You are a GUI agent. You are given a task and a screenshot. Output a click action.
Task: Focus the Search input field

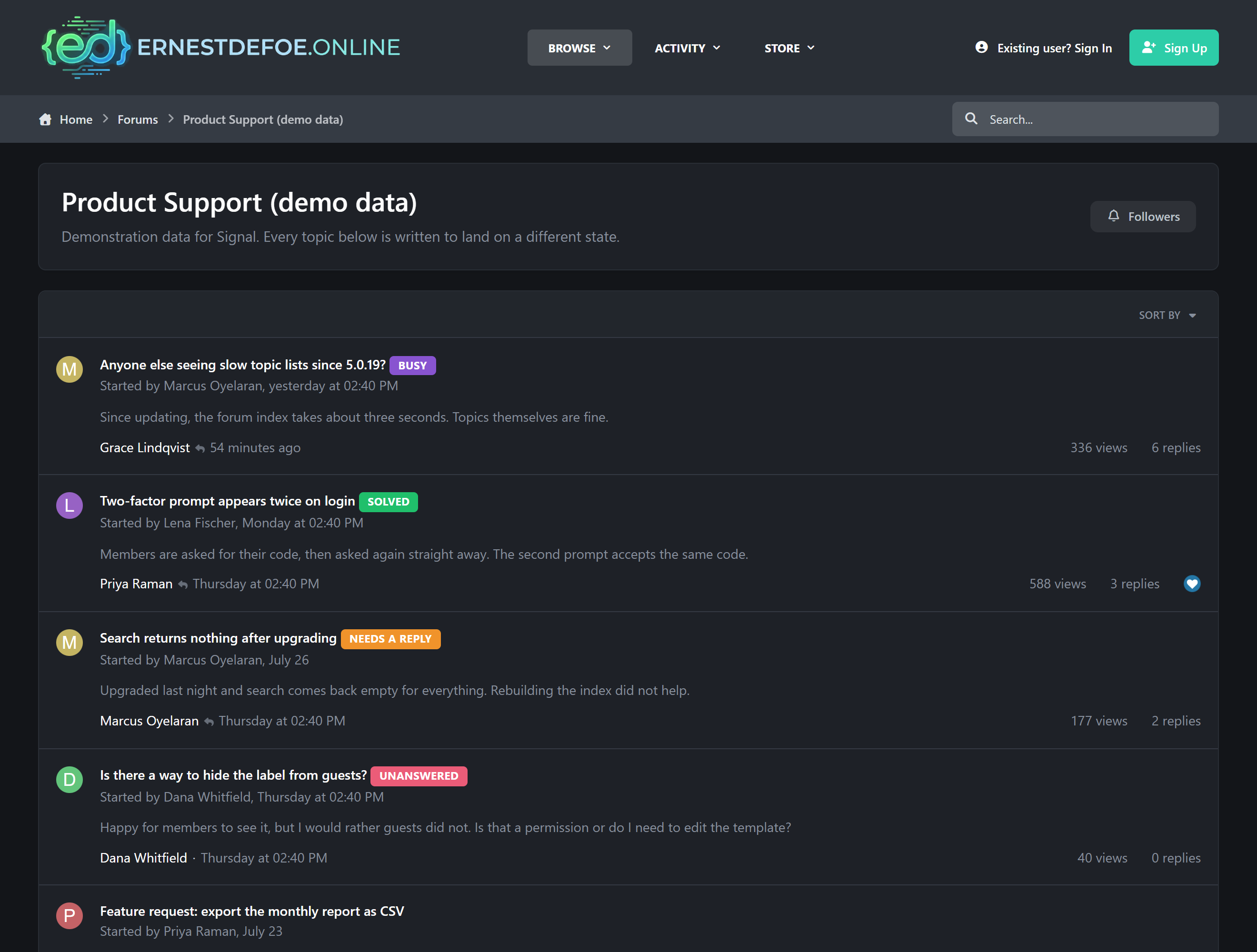pos(1085,119)
